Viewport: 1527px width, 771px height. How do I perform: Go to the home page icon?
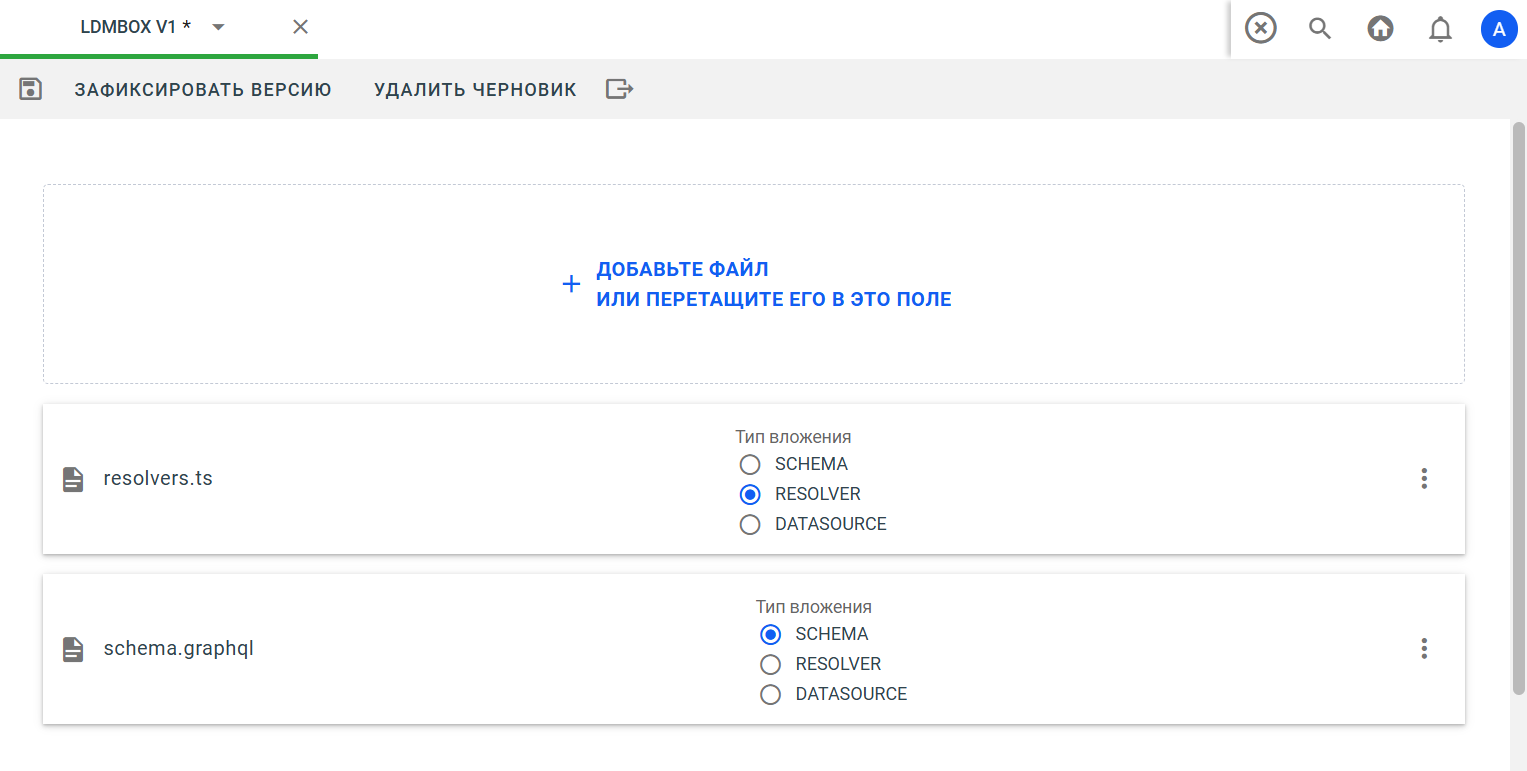tap(1380, 29)
